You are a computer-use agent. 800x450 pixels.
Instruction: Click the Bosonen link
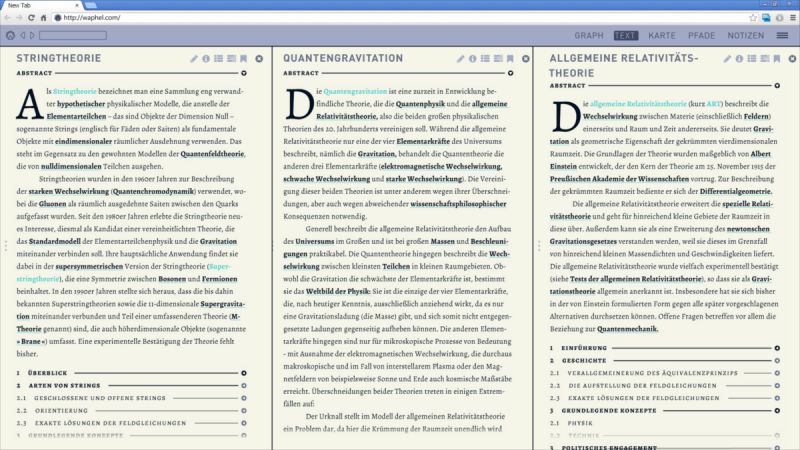click(x=172, y=279)
